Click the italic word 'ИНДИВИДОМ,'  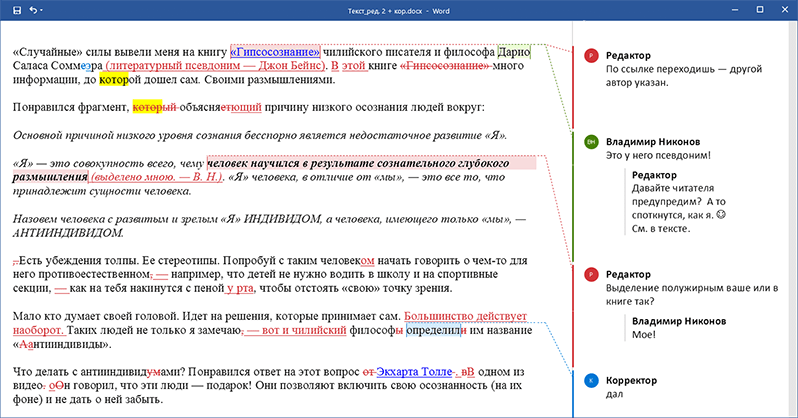pyautogui.click(x=283, y=219)
